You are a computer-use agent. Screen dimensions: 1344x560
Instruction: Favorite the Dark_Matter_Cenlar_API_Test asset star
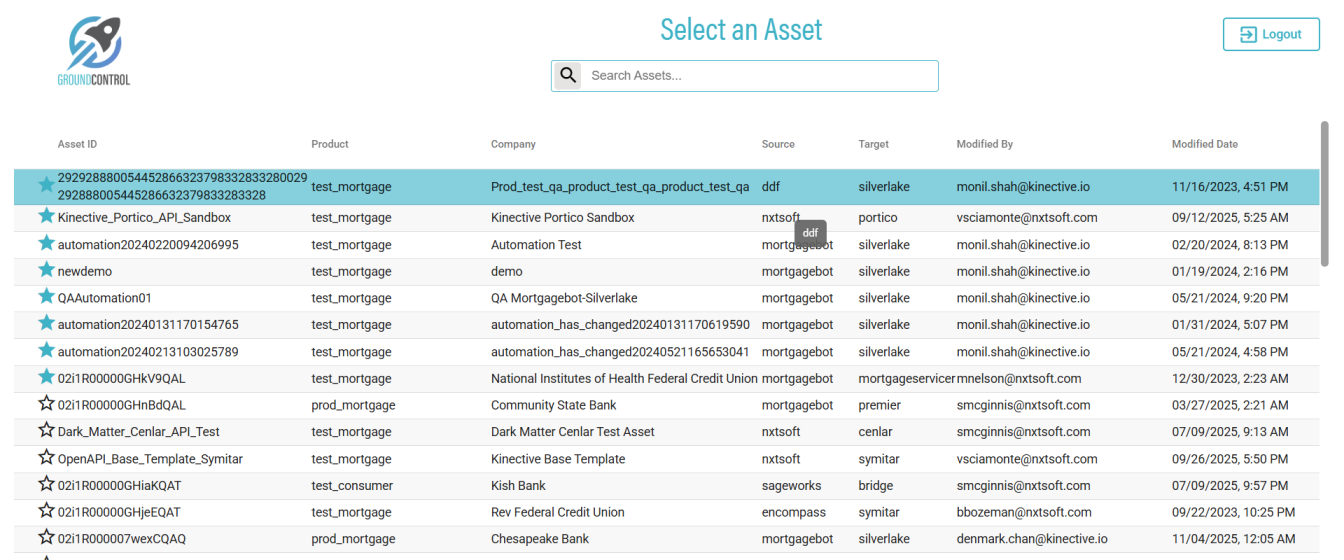46,431
